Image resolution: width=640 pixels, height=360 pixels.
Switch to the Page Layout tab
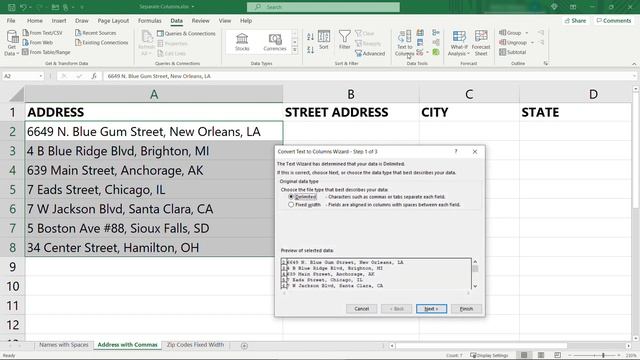[x=113, y=20]
